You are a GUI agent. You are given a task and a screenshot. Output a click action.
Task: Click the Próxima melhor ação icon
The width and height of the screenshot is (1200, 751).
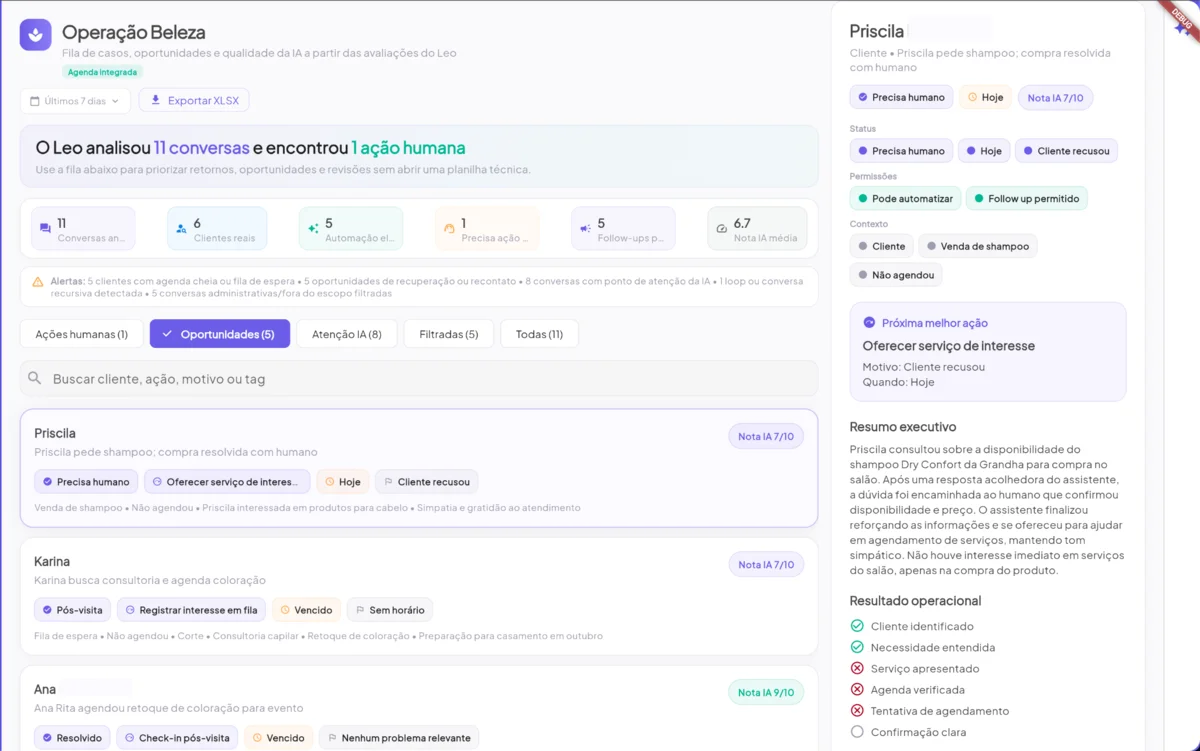coord(869,323)
